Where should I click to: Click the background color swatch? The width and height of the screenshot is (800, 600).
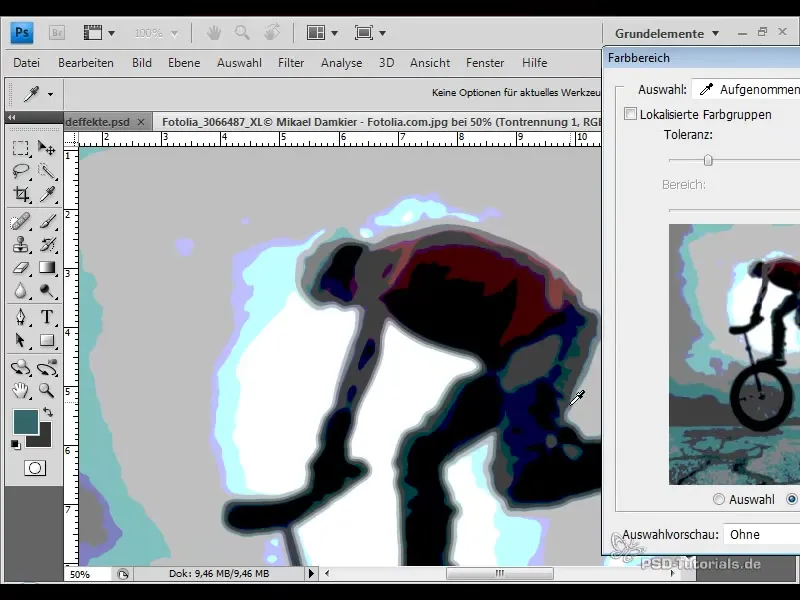[x=43, y=439]
